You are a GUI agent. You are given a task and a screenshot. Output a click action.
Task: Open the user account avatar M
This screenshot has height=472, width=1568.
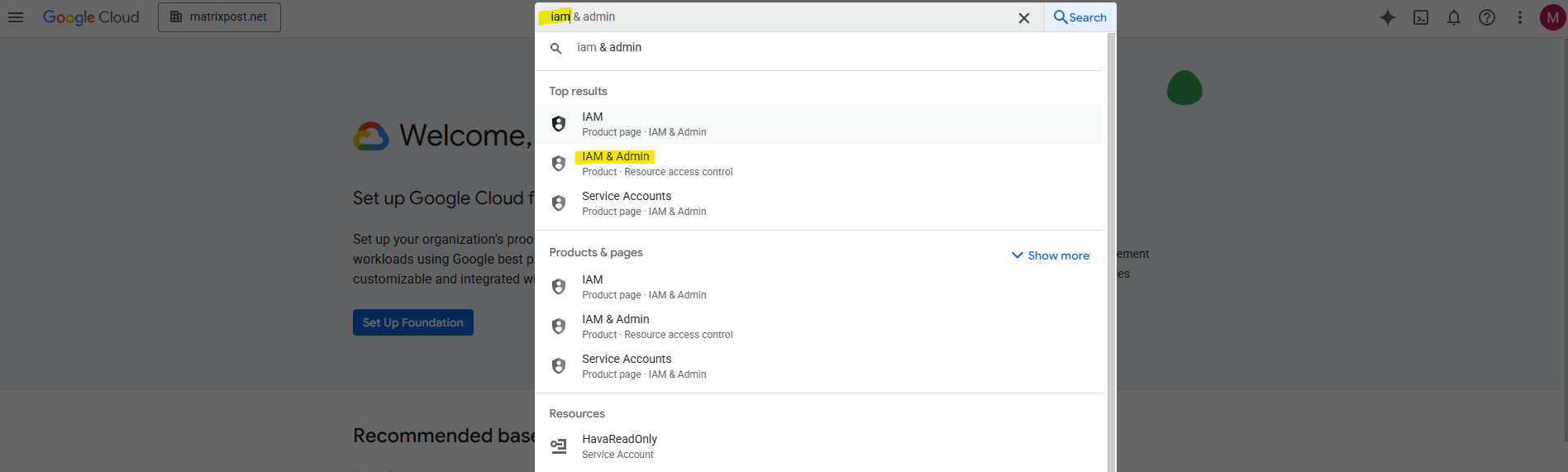click(x=1552, y=17)
